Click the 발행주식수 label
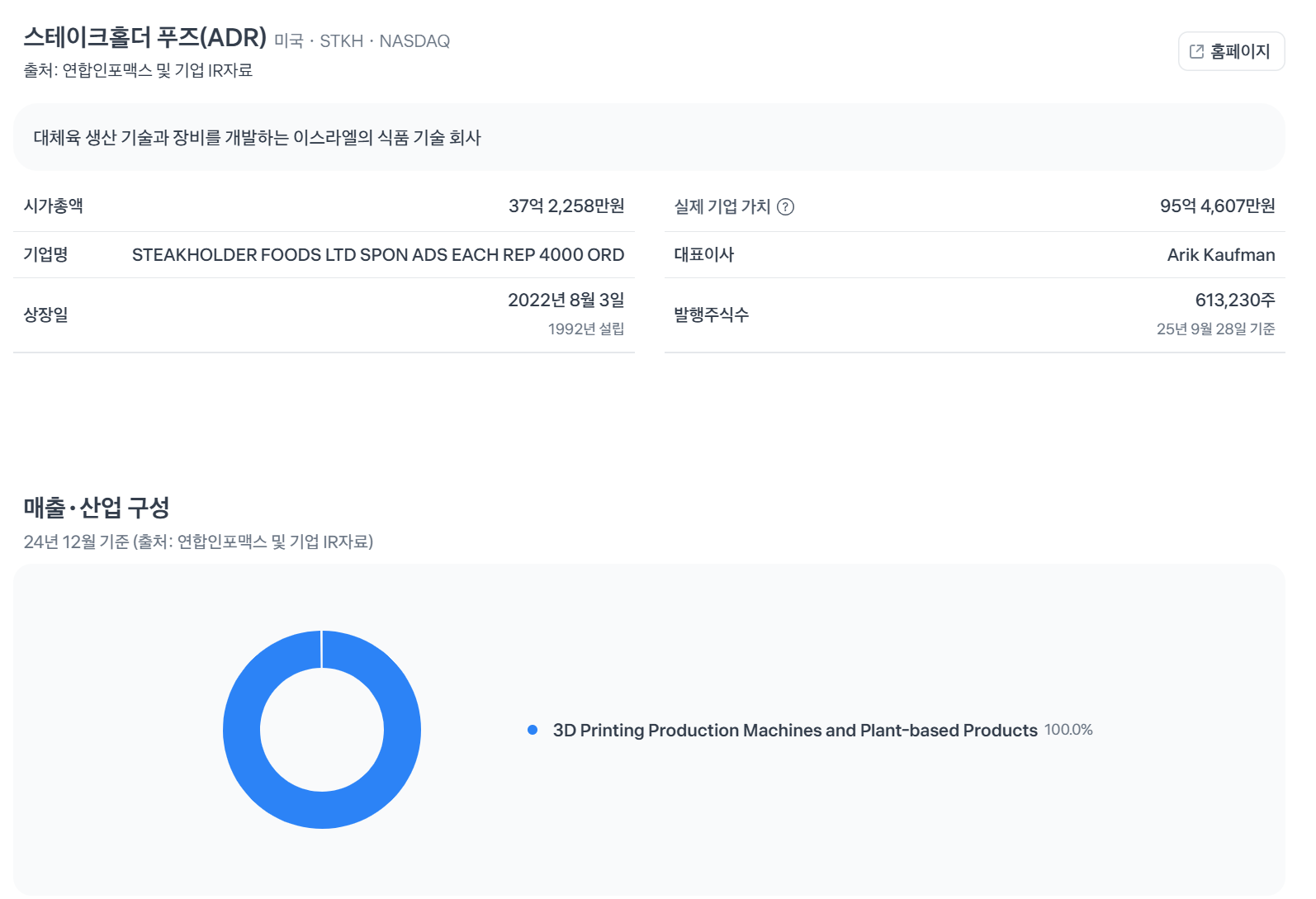The height and width of the screenshot is (899, 1316). (x=712, y=315)
